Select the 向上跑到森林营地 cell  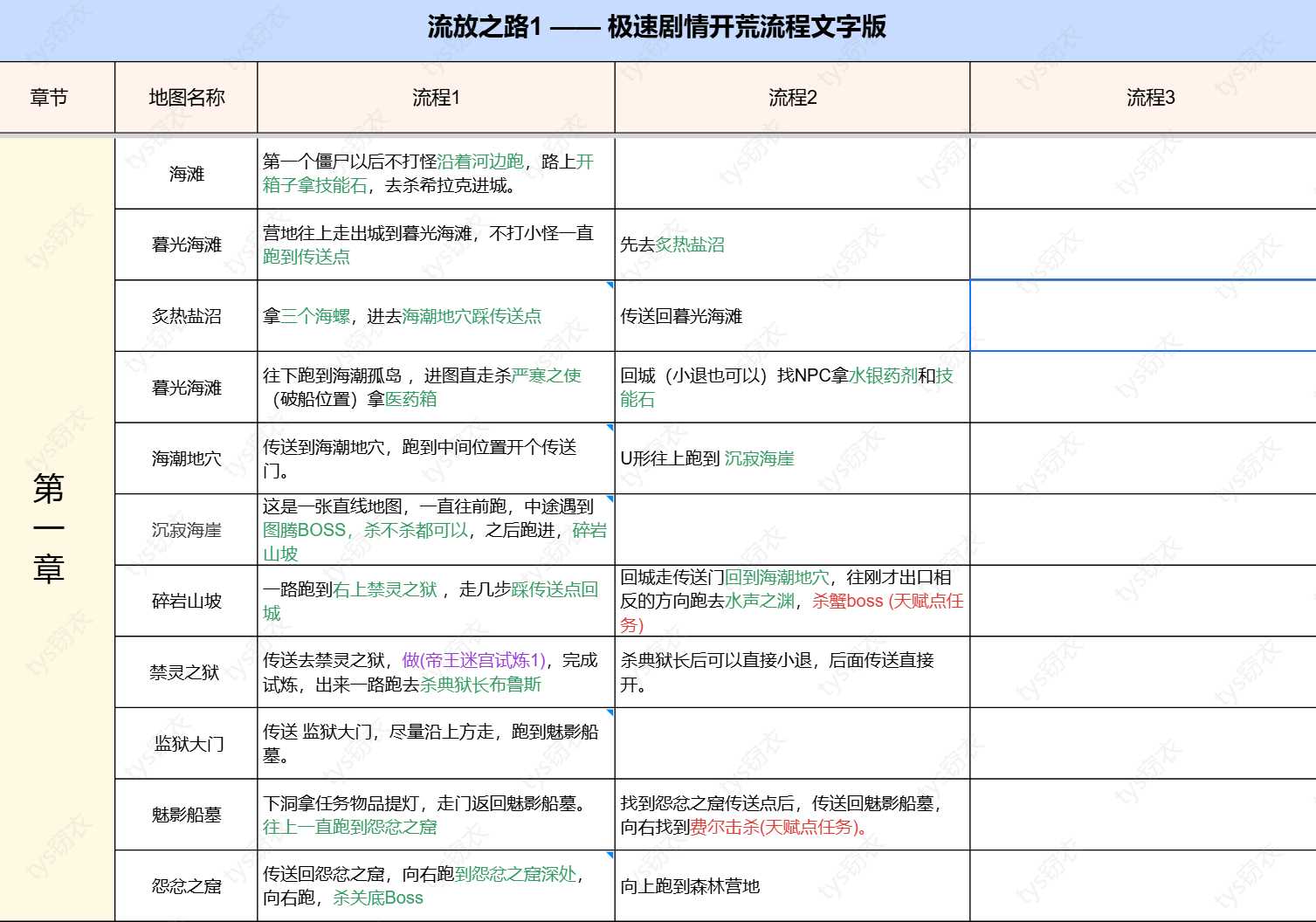click(x=792, y=886)
